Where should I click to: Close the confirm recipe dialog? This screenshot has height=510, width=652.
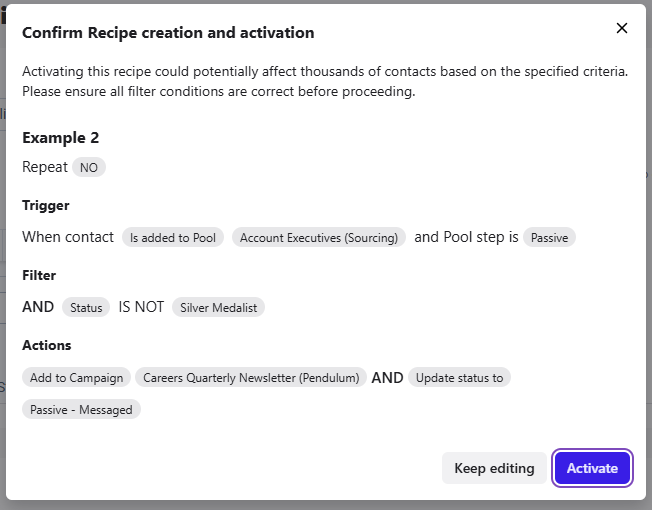tap(622, 28)
